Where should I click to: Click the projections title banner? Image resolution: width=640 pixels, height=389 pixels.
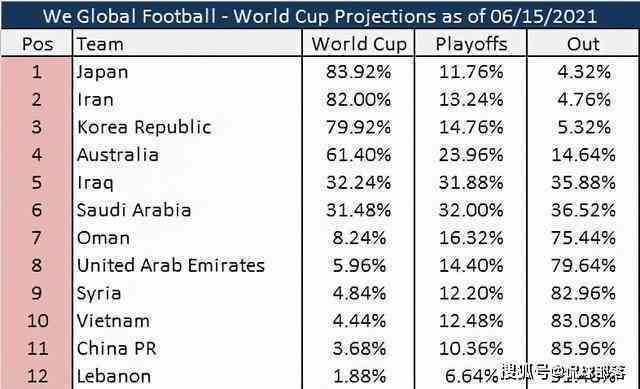coord(320,16)
